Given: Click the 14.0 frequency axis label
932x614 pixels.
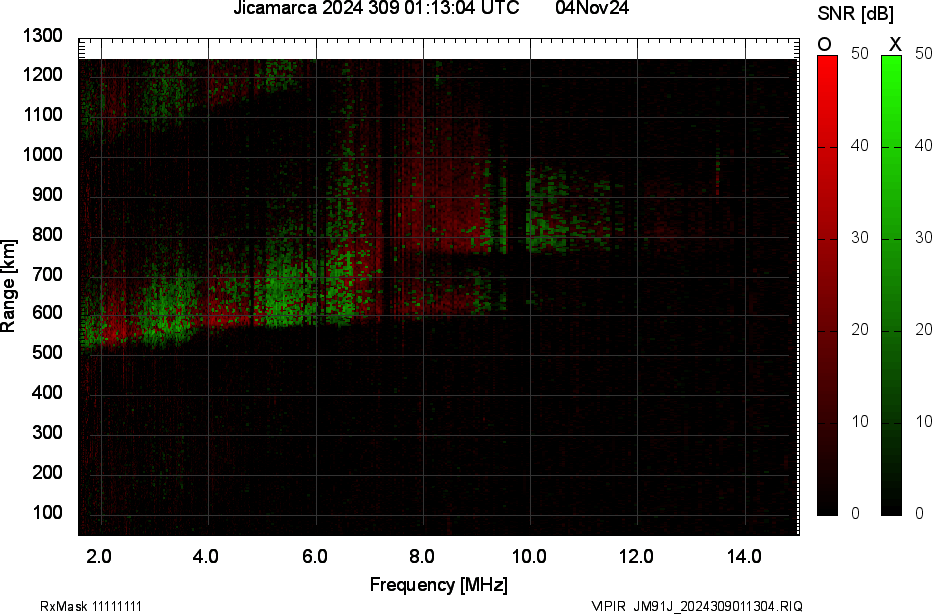Looking at the screenshot, I should (745, 556).
